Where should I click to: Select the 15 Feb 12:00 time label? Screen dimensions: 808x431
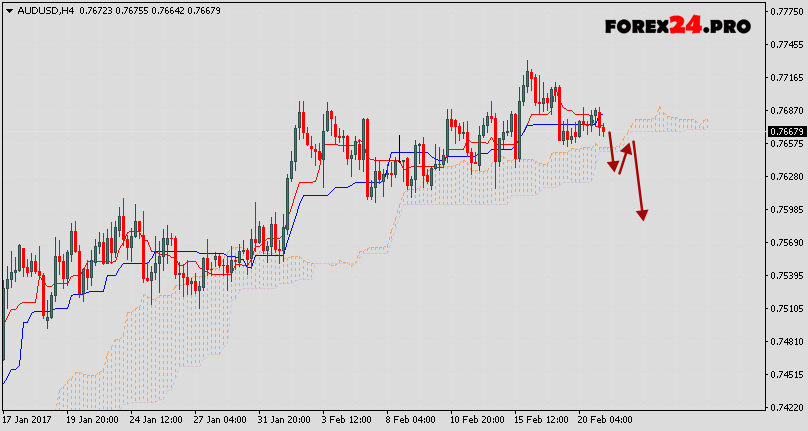tap(539, 420)
